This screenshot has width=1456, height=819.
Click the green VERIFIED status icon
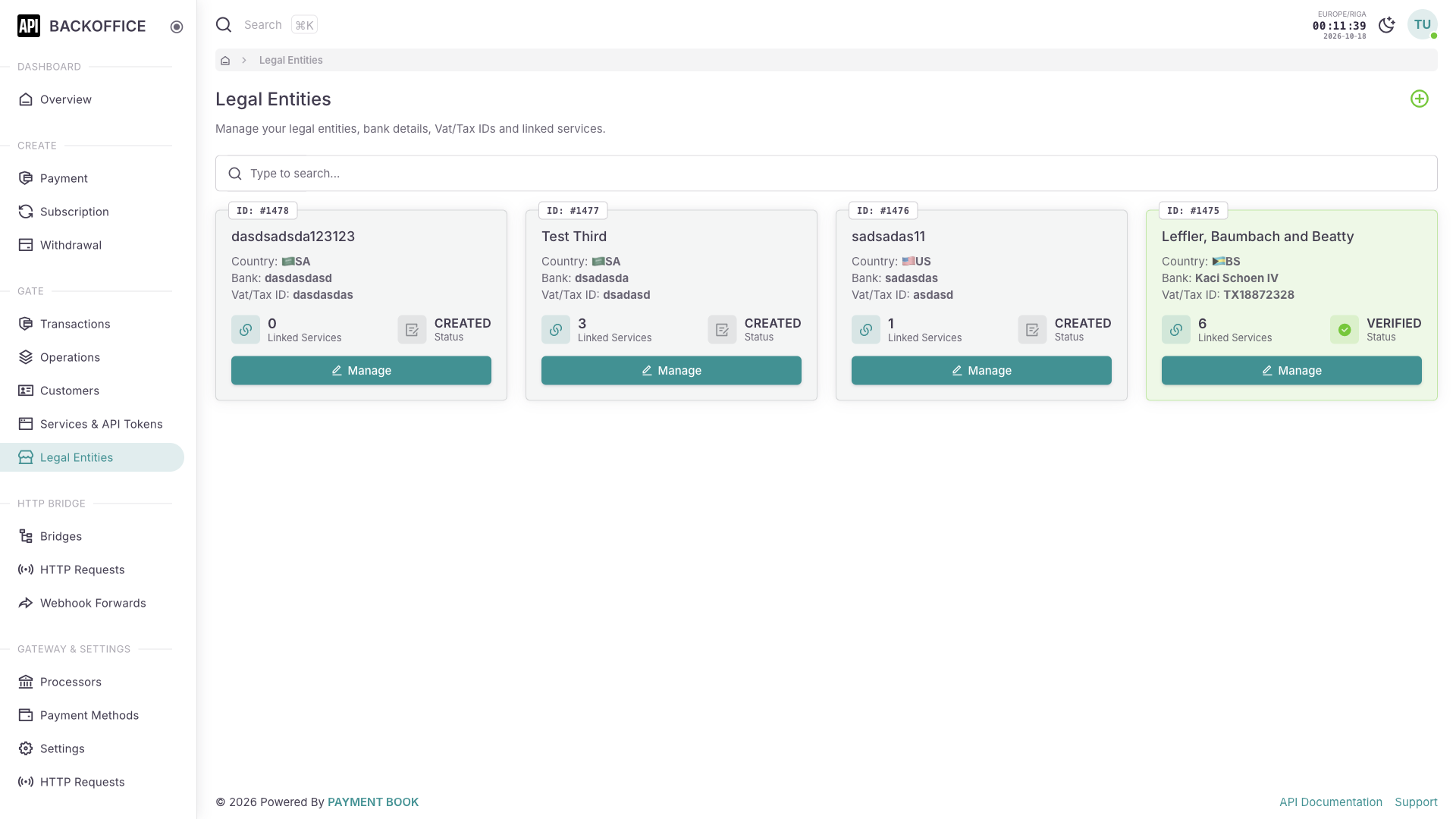click(x=1345, y=330)
